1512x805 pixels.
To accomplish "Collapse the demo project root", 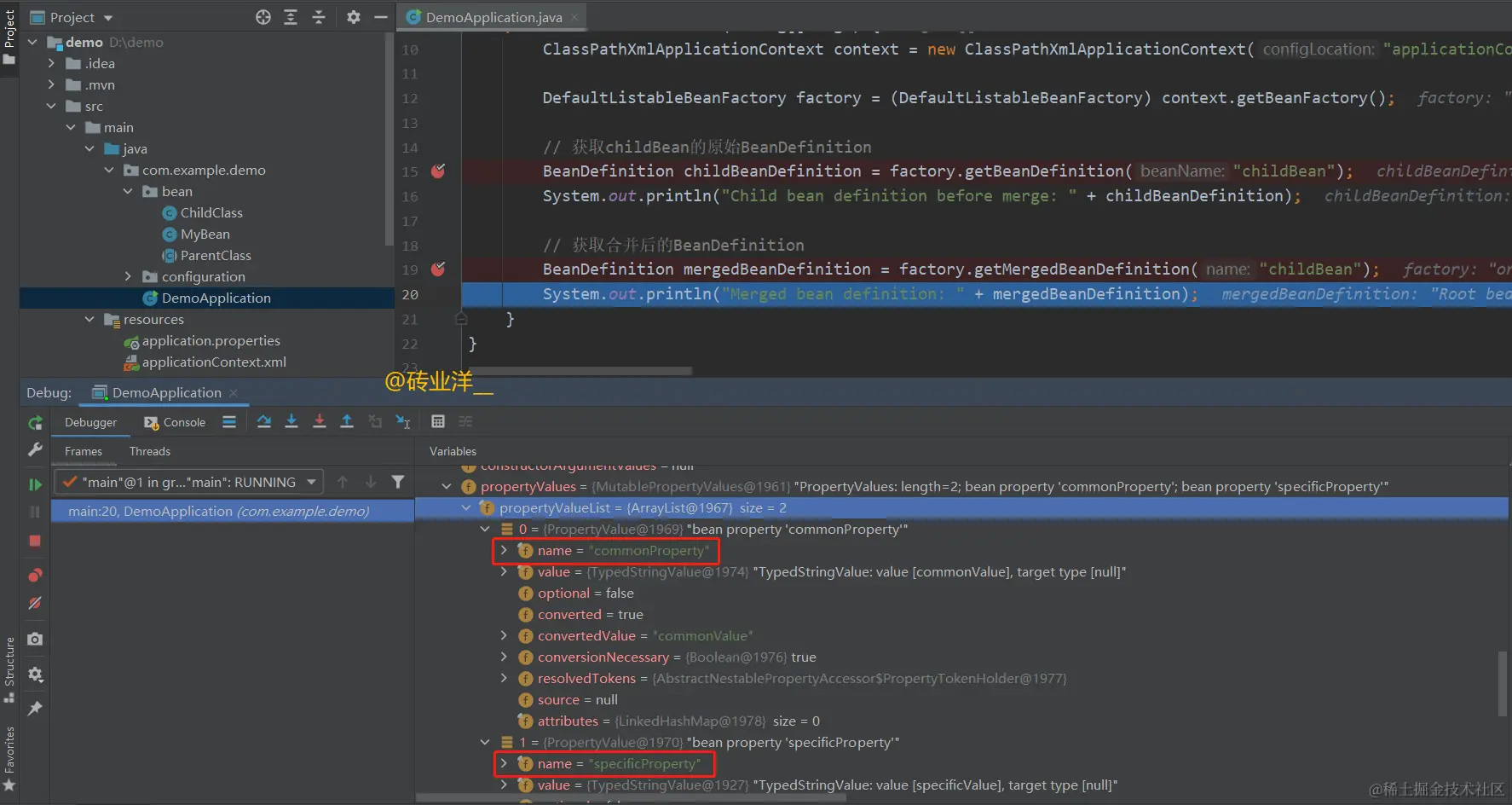I will click(33, 42).
